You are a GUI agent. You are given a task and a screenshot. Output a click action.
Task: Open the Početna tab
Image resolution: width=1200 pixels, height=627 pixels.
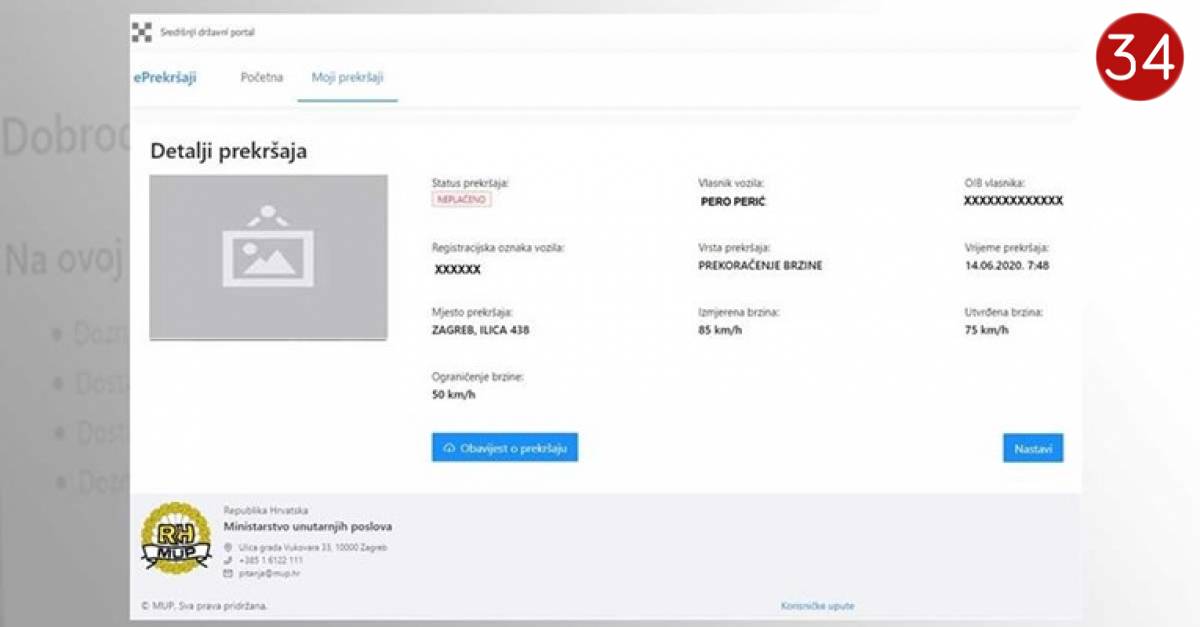[262, 78]
